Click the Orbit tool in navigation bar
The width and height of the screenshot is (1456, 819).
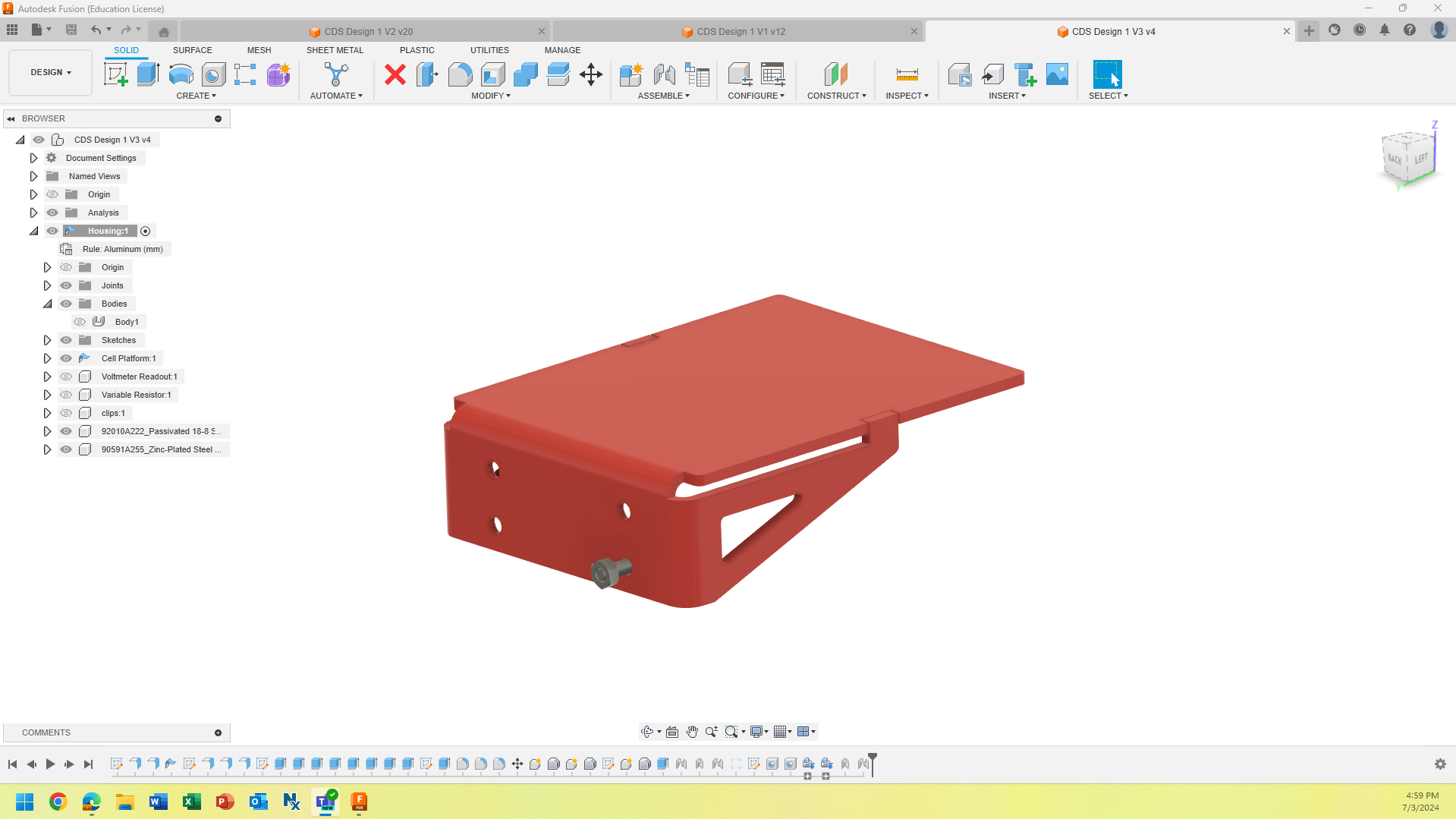point(647,732)
